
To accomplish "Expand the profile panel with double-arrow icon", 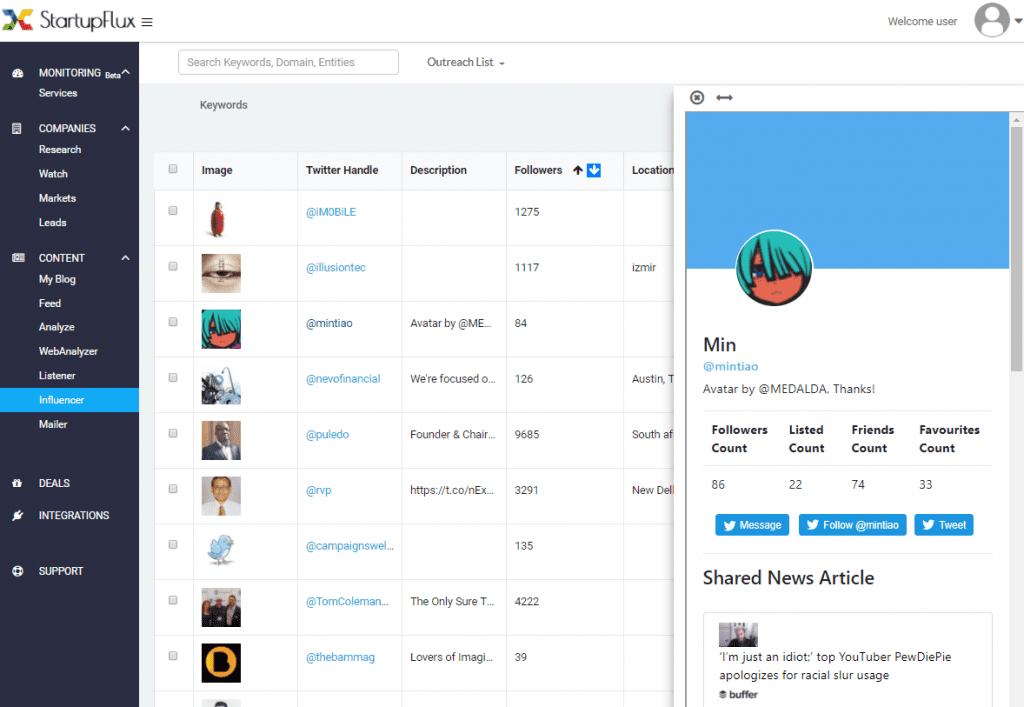I will click(724, 97).
